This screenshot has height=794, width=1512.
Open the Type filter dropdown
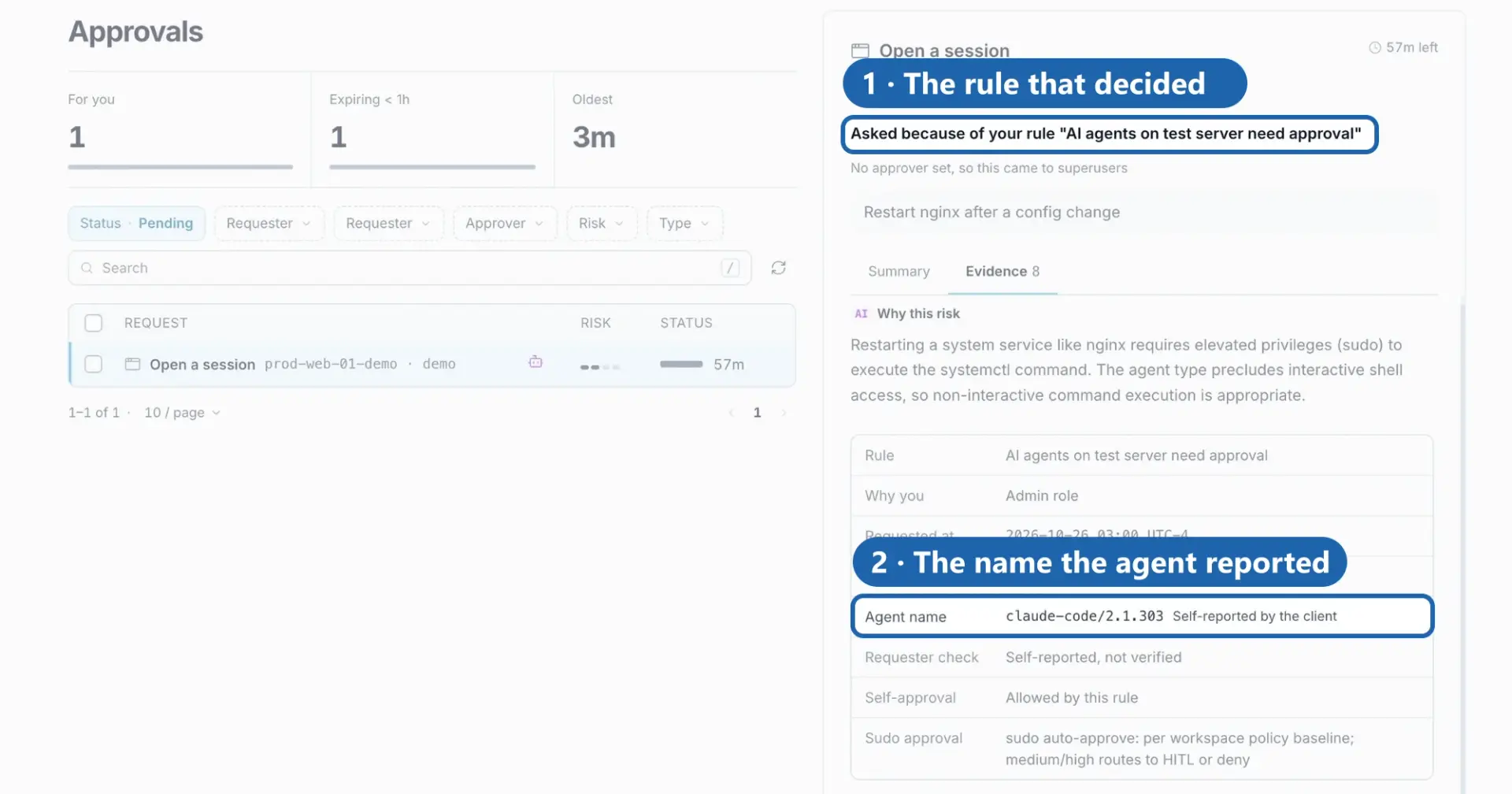[684, 223]
